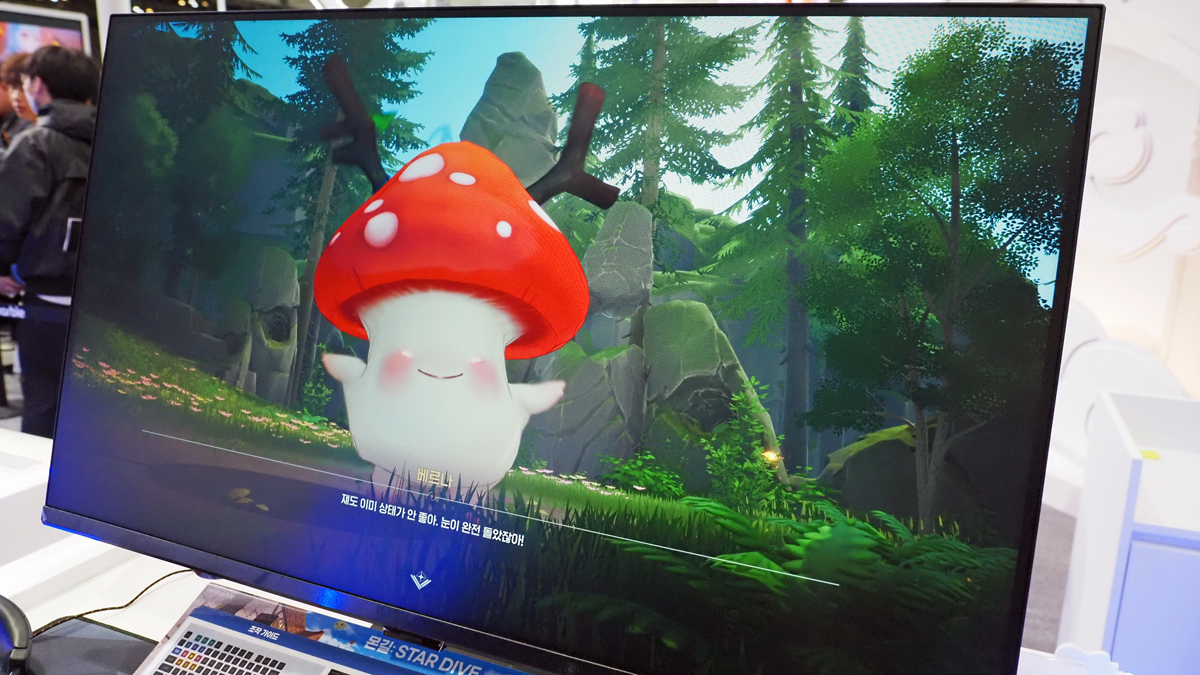Click the dialogue advance arrow icon
Viewport: 1200px width, 675px height.
[421, 579]
